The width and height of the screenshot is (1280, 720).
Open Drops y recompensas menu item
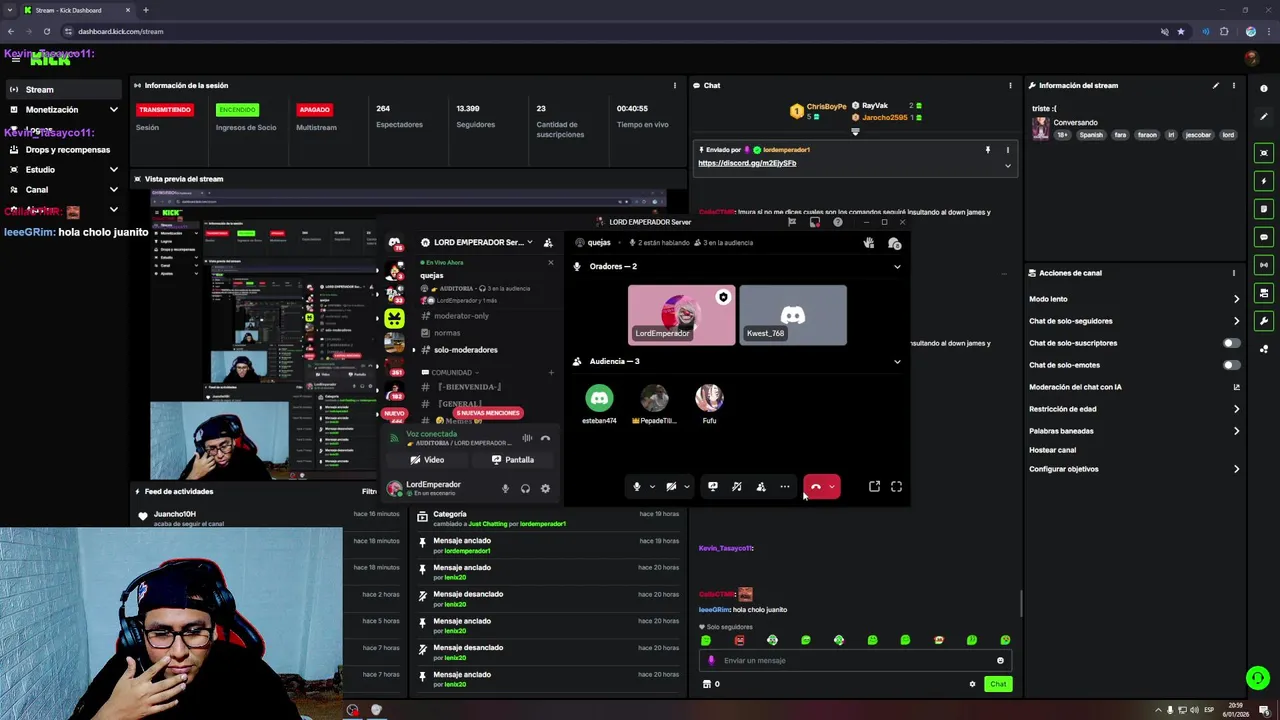(64, 150)
